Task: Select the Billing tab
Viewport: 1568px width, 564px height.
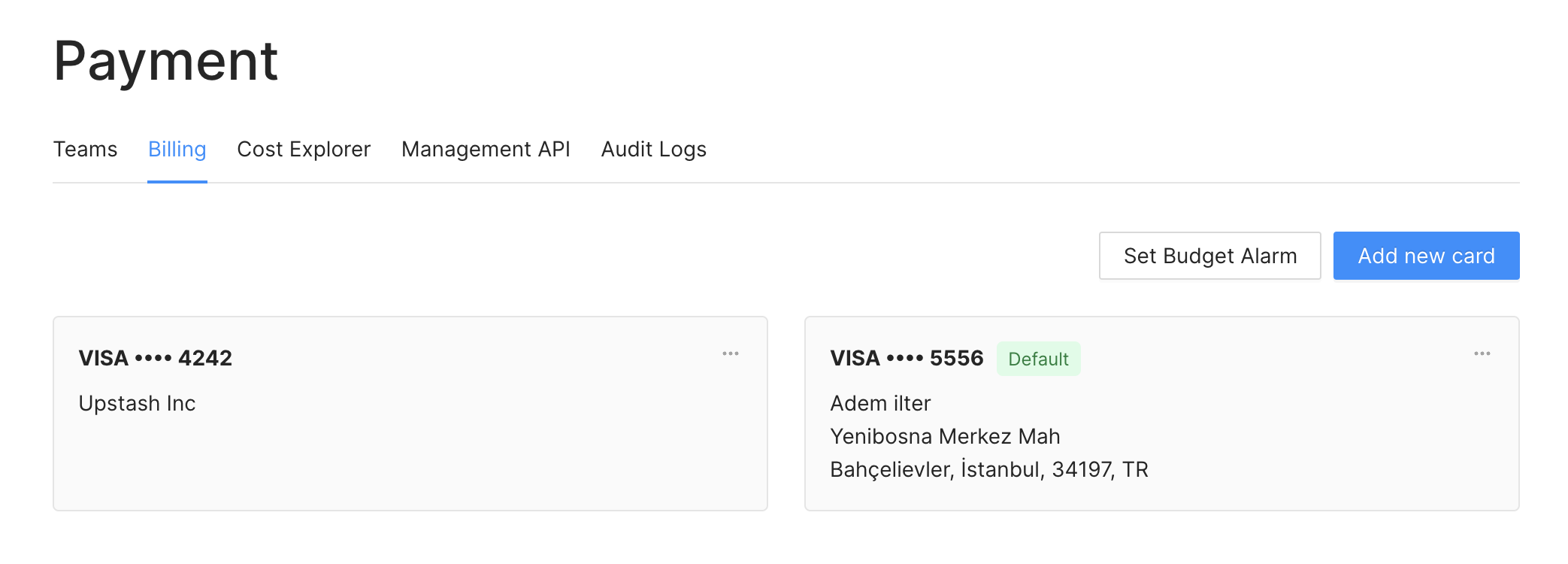Action: click(177, 149)
